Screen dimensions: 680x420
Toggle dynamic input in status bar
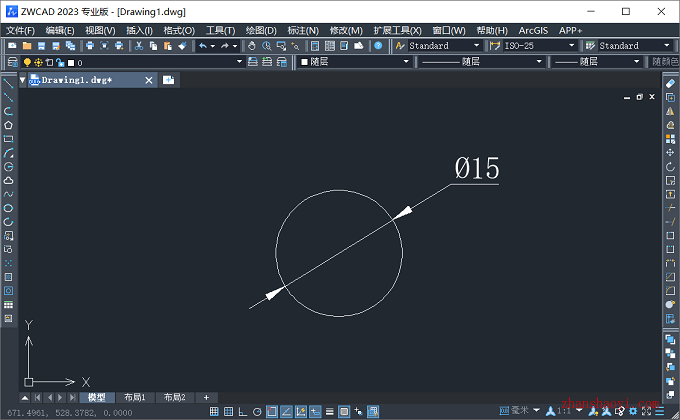point(315,411)
